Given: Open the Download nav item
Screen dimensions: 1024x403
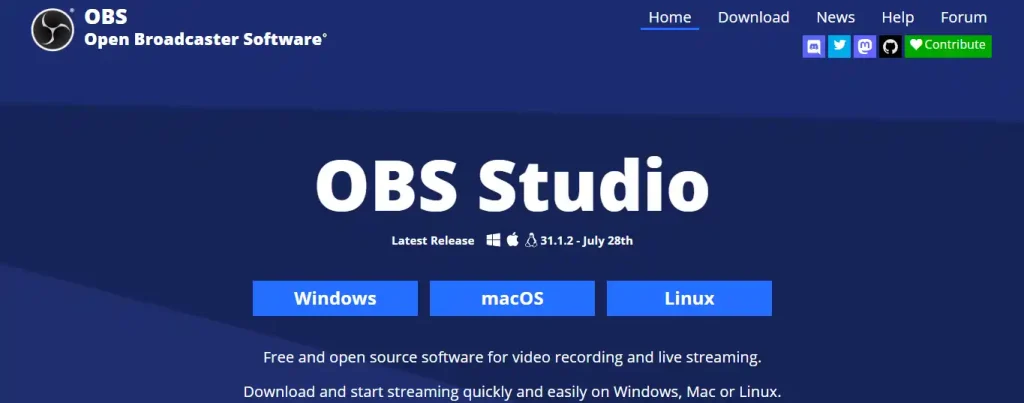Looking at the screenshot, I should (754, 18).
